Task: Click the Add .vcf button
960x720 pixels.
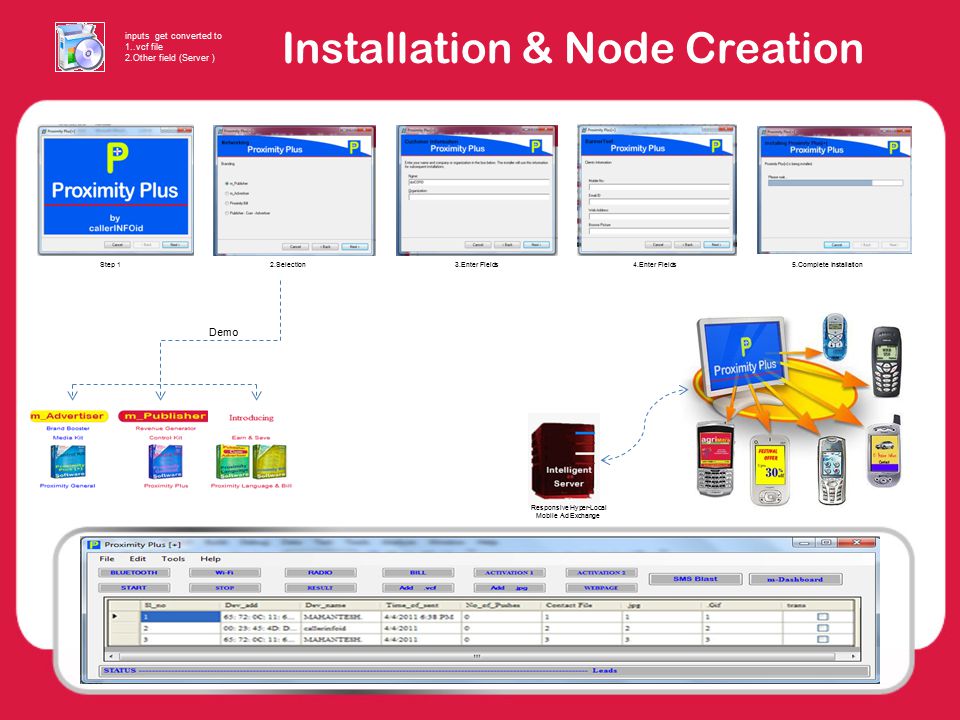Action: (x=418, y=588)
